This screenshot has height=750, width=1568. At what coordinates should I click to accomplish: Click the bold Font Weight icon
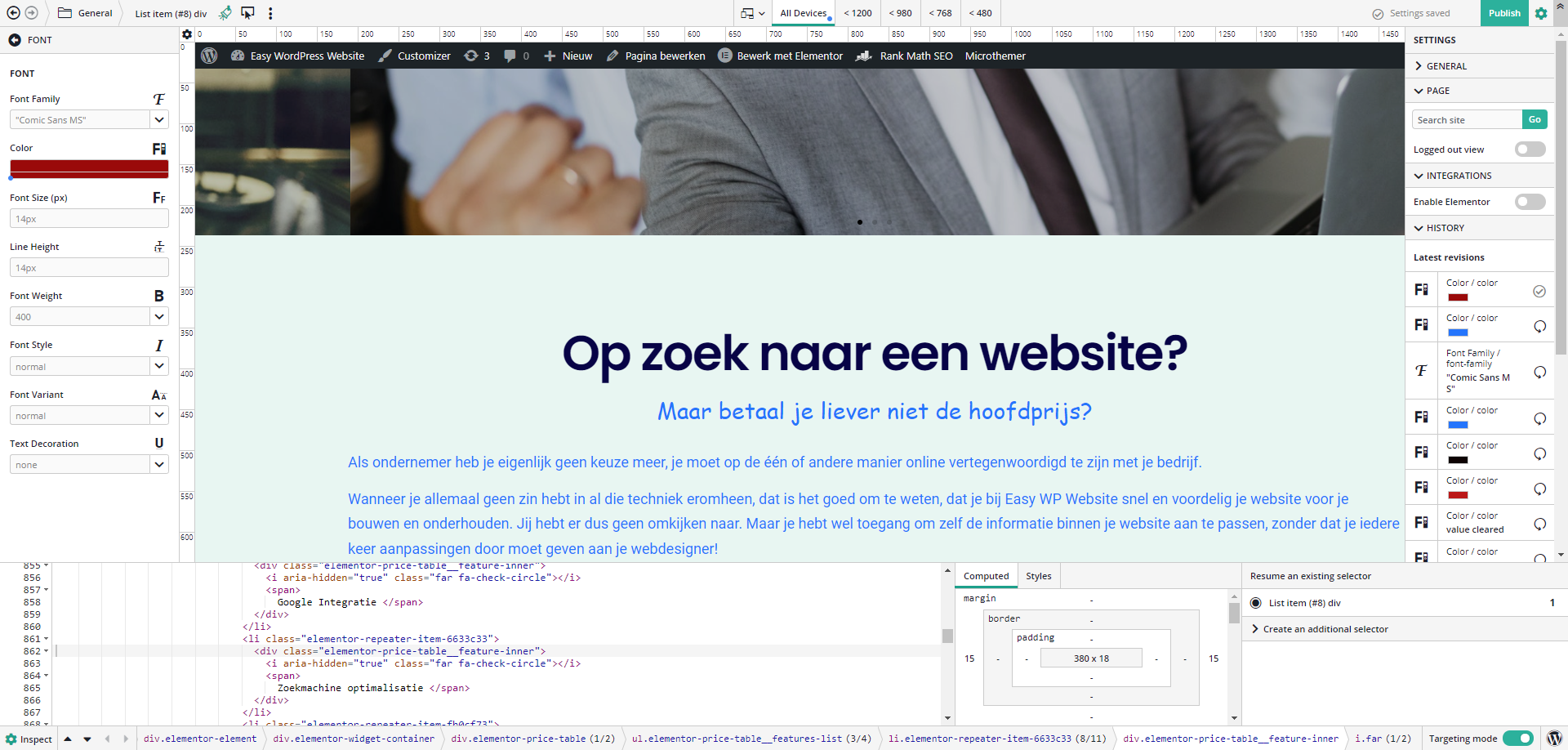[159, 296]
